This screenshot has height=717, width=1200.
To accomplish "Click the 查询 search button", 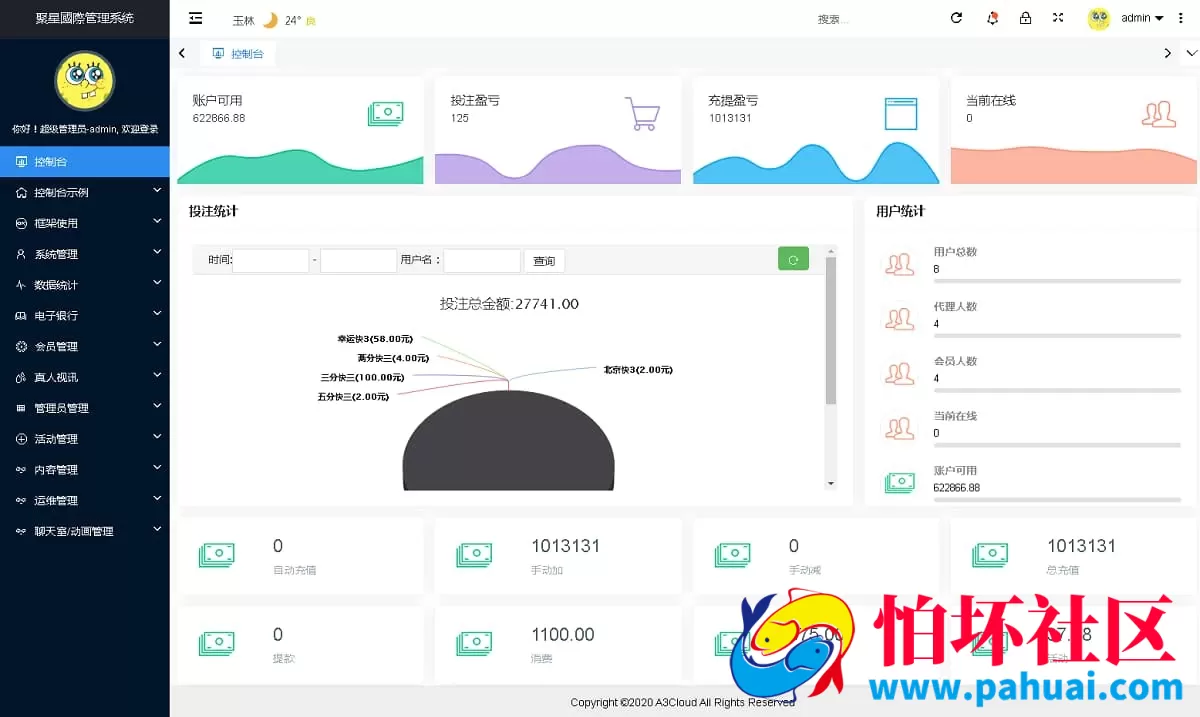I will pos(544,260).
